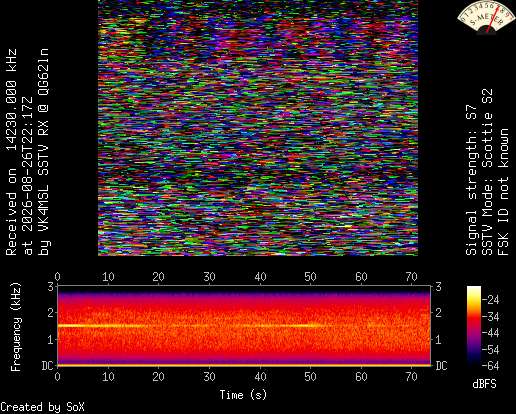This screenshot has width=516, height=414.
Task: Click the 'SSTV Mode: Scottie S2' label
Action: (487, 172)
